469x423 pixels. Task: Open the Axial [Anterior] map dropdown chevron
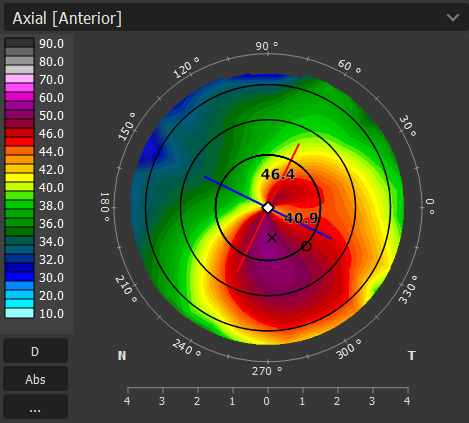[453, 17]
